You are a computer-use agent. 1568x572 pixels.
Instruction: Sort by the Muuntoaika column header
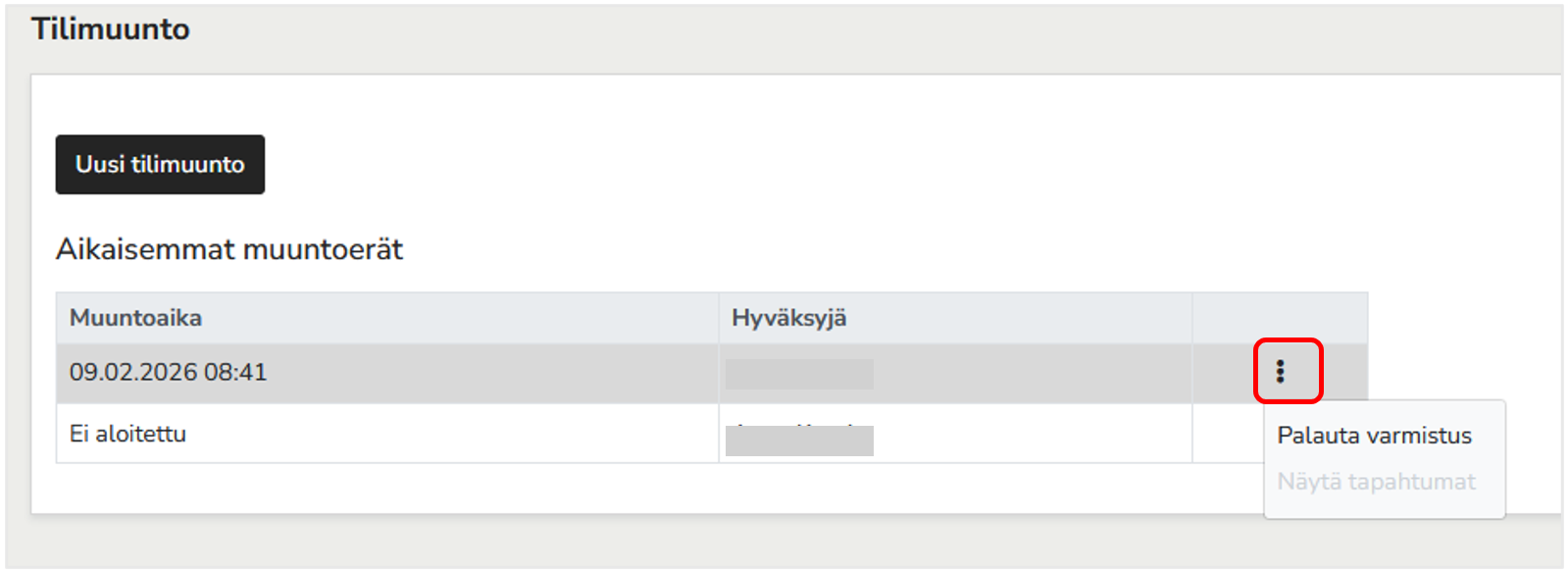135,318
